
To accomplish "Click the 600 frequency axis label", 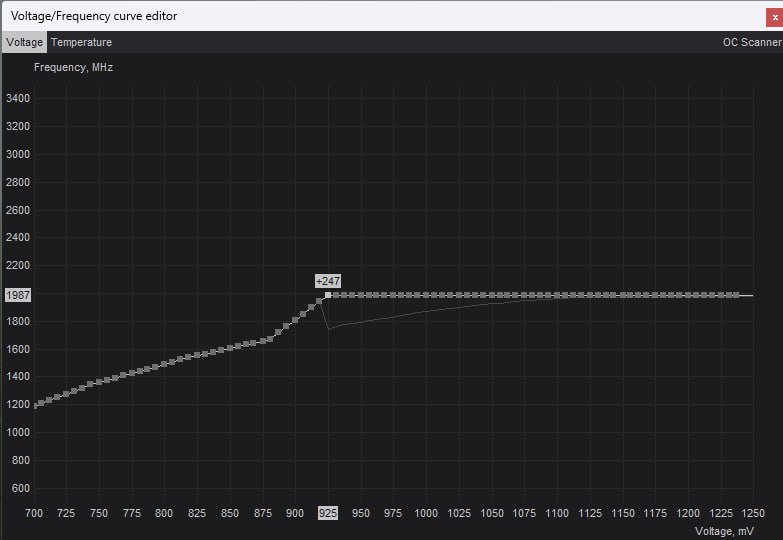I will coord(20,488).
